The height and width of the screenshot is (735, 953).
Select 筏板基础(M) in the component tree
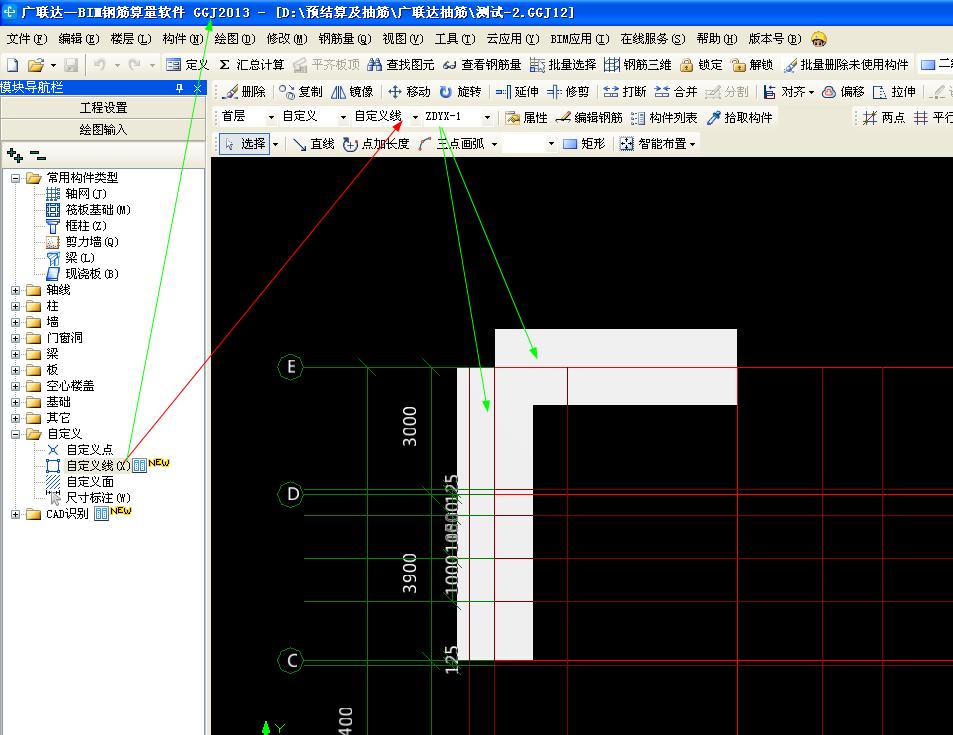(x=97, y=210)
